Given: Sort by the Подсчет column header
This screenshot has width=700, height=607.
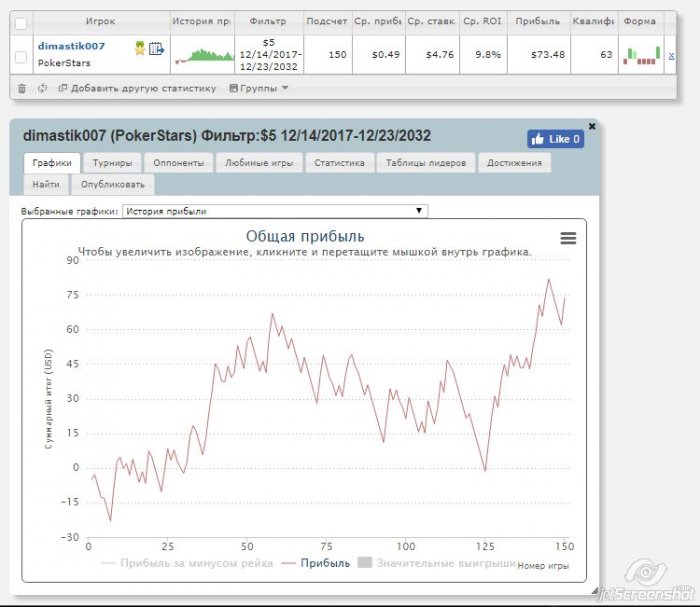Looking at the screenshot, I should [327, 21].
